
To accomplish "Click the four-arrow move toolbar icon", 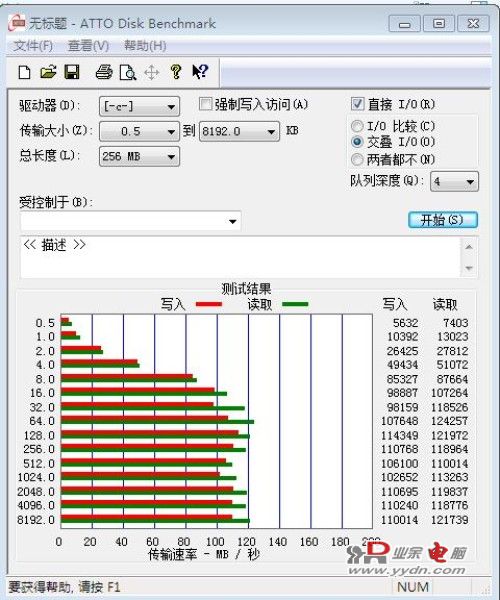I will [151, 72].
